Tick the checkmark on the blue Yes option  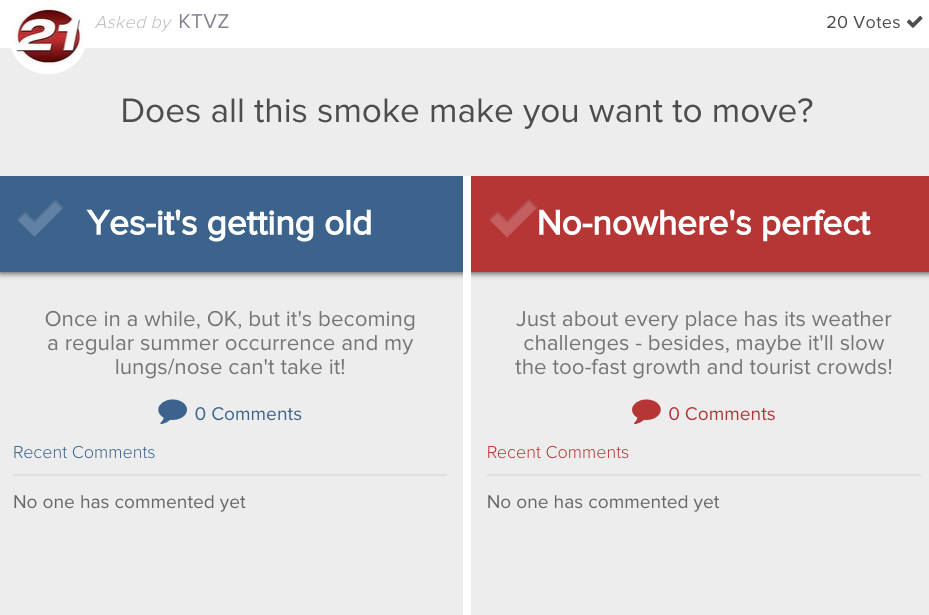click(x=40, y=219)
